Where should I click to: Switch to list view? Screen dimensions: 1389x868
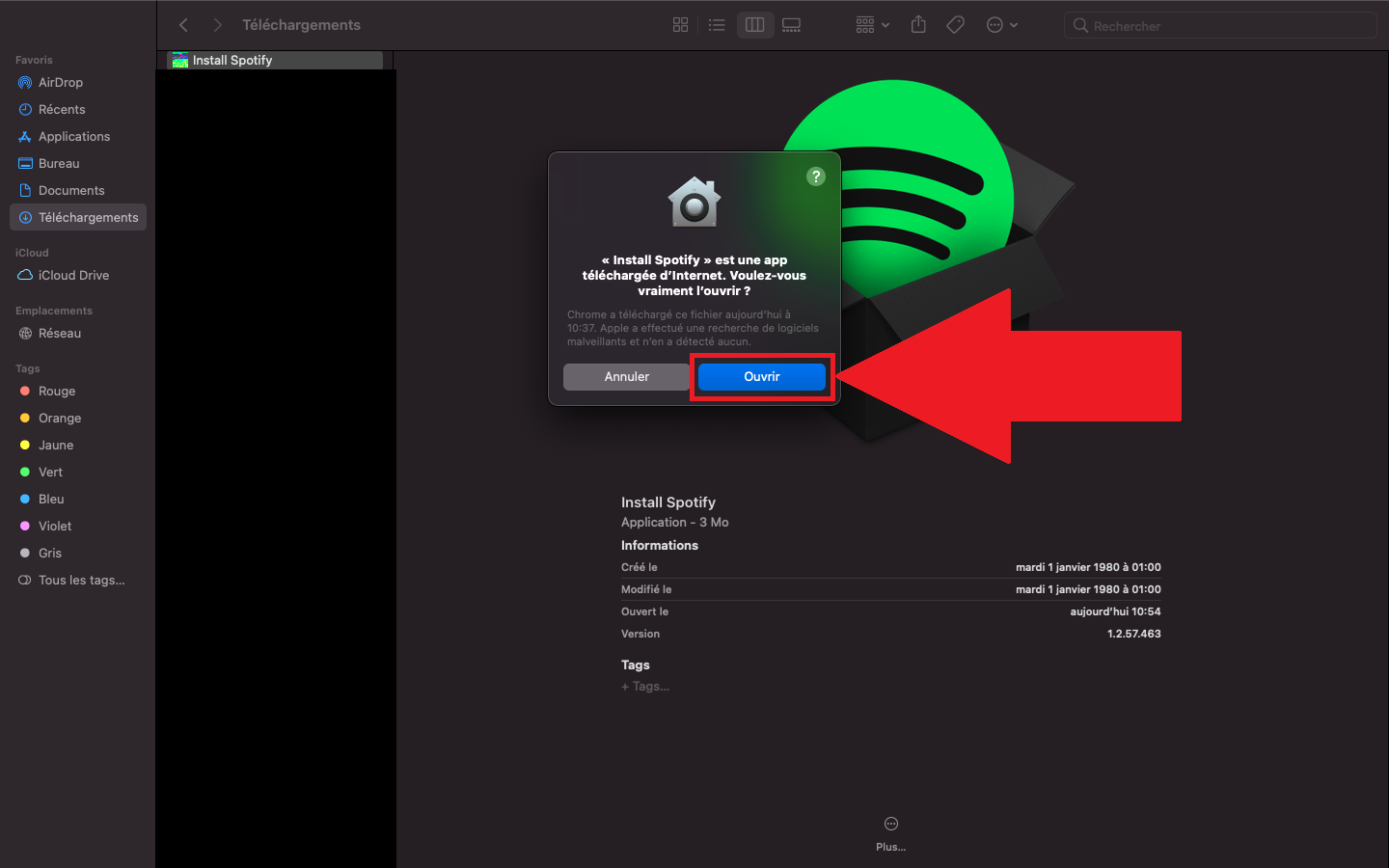tap(717, 25)
